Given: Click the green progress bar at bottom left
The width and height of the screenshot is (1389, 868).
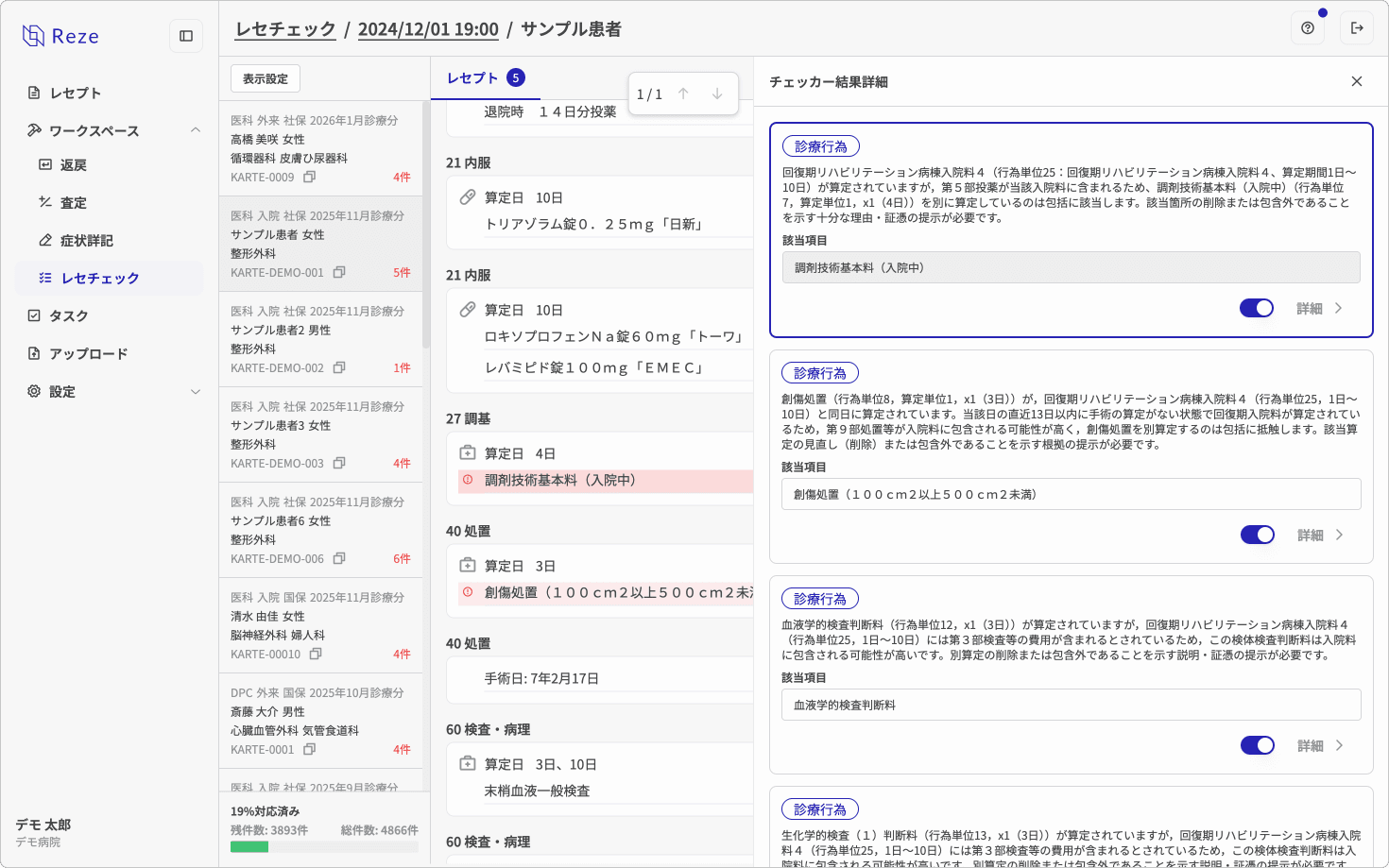Looking at the screenshot, I should (x=249, y=847).
